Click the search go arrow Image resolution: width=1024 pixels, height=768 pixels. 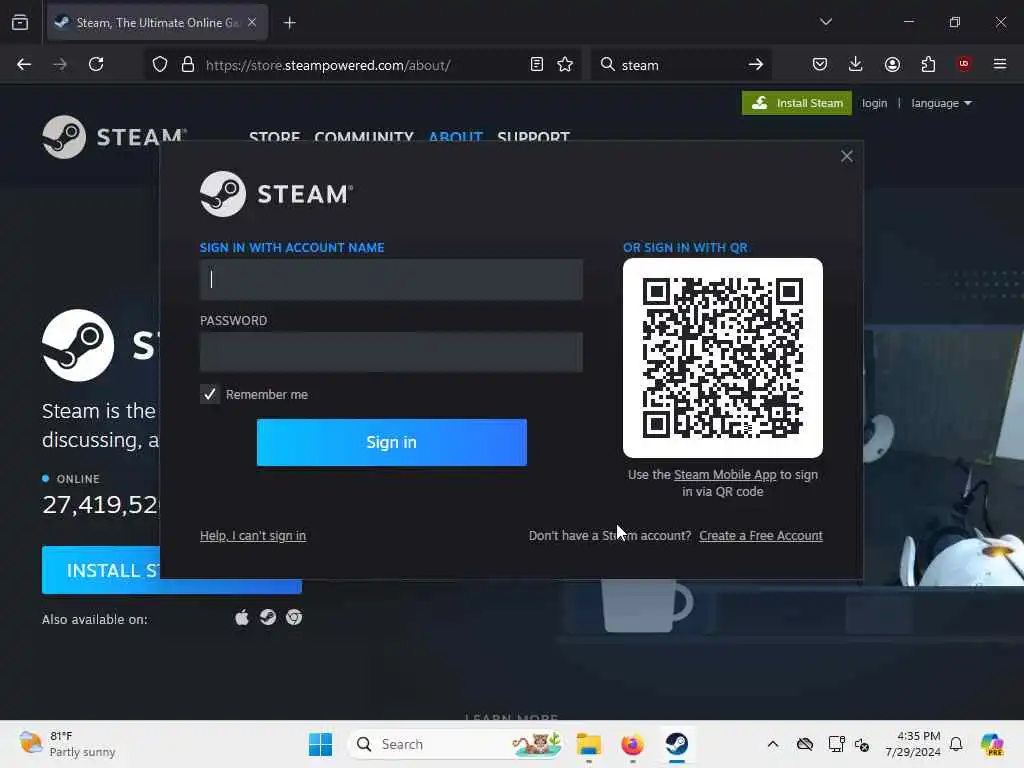(x=756, y=65)
